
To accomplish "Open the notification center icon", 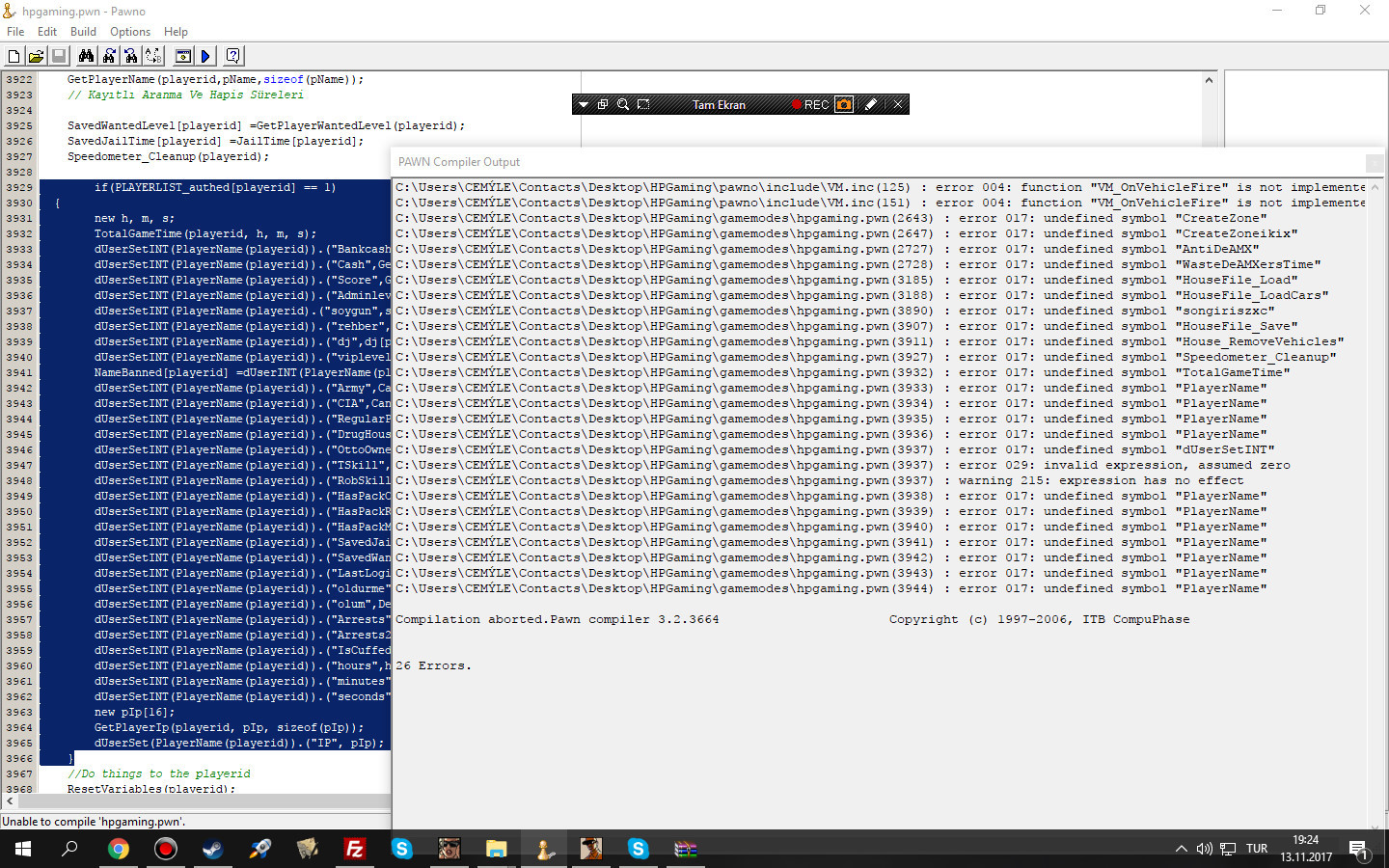I will click(1359, 850).
